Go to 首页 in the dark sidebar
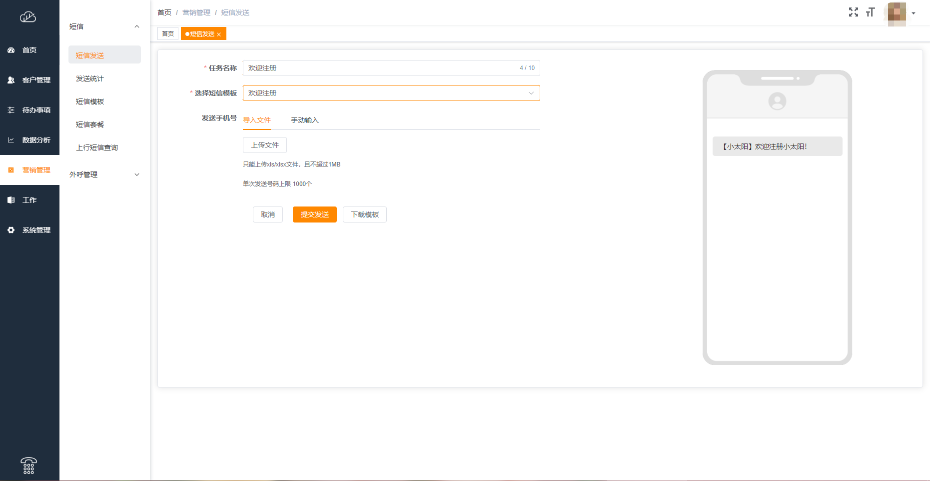This screenshot has width=930, height=481. (29, 49)
